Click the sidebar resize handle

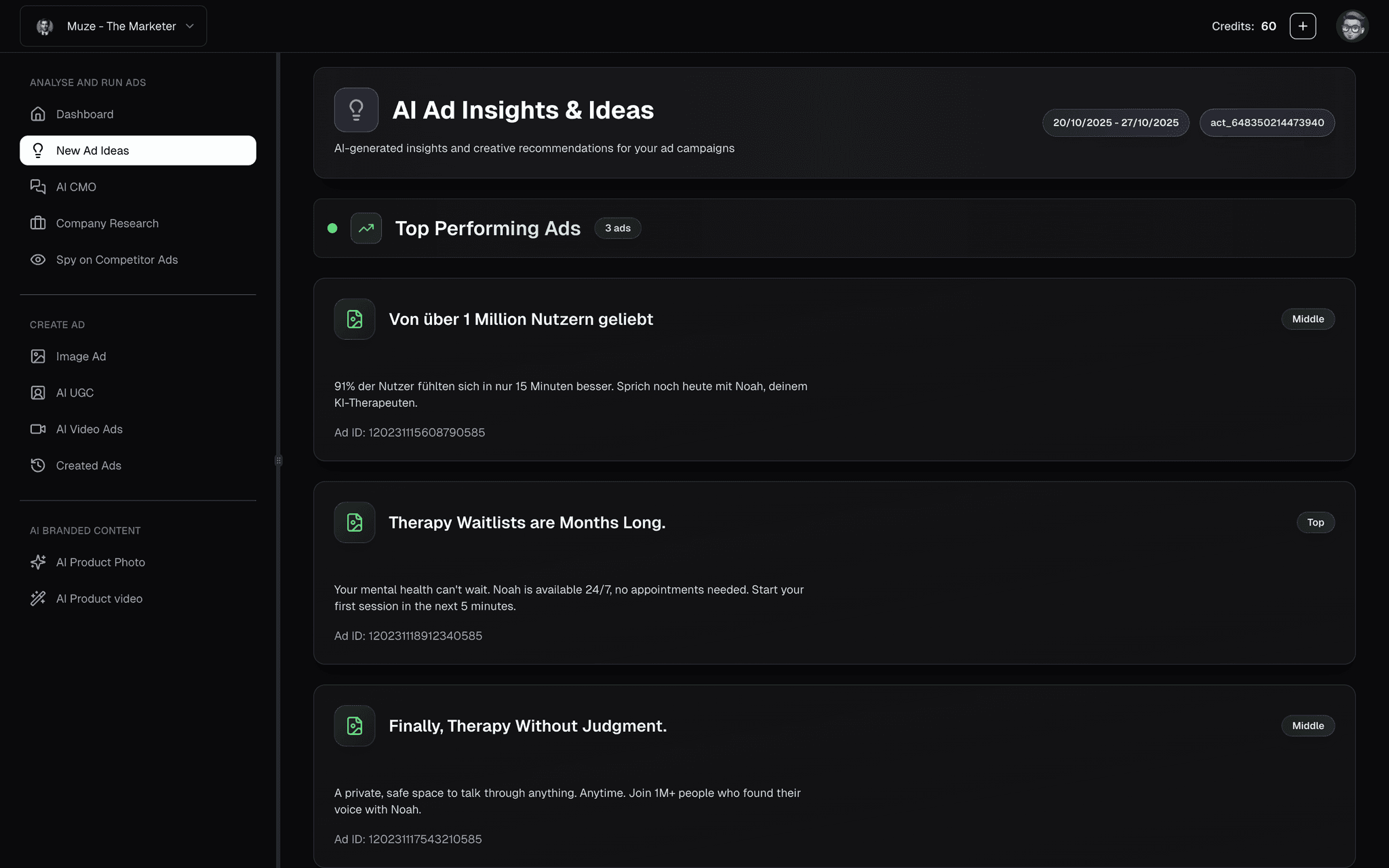click(278, 460)
